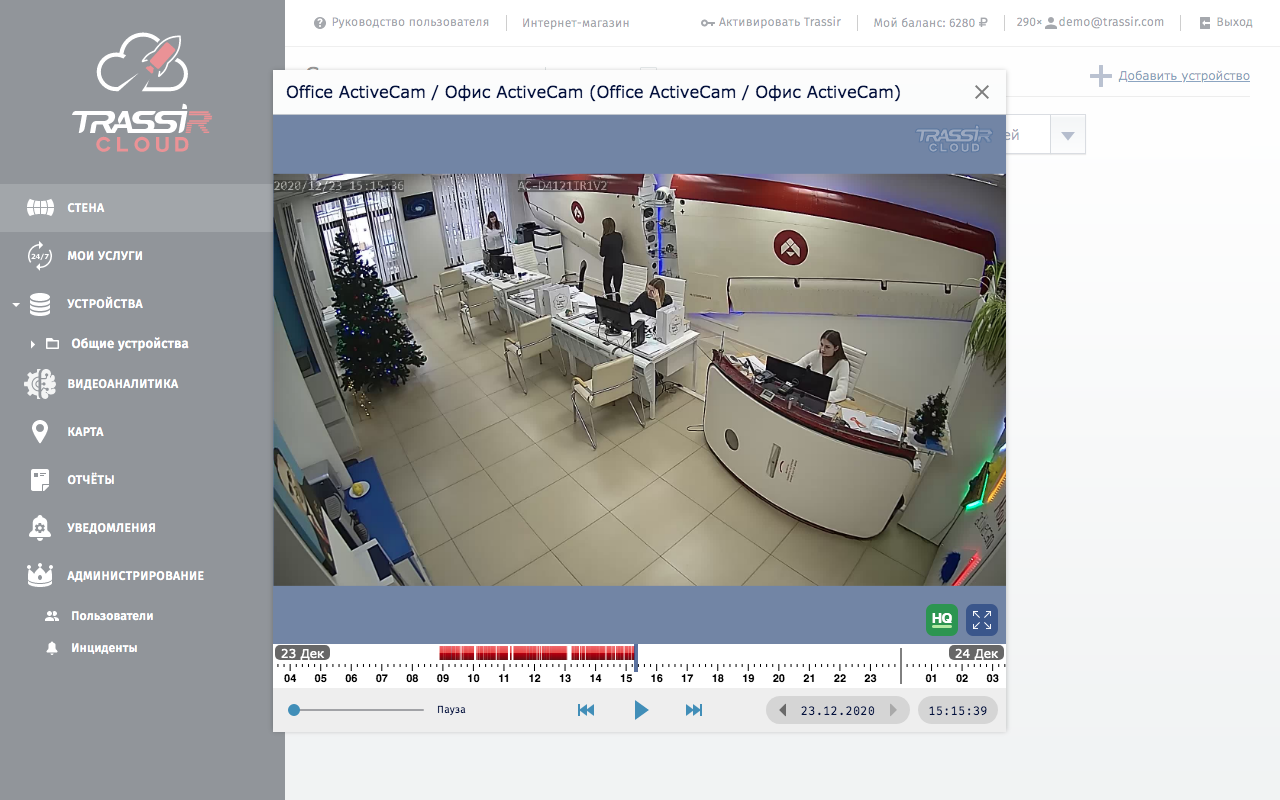Enter fullscreen video mode
The height and width of the screenshot is (800, 1280).
(x=982, y=619)
